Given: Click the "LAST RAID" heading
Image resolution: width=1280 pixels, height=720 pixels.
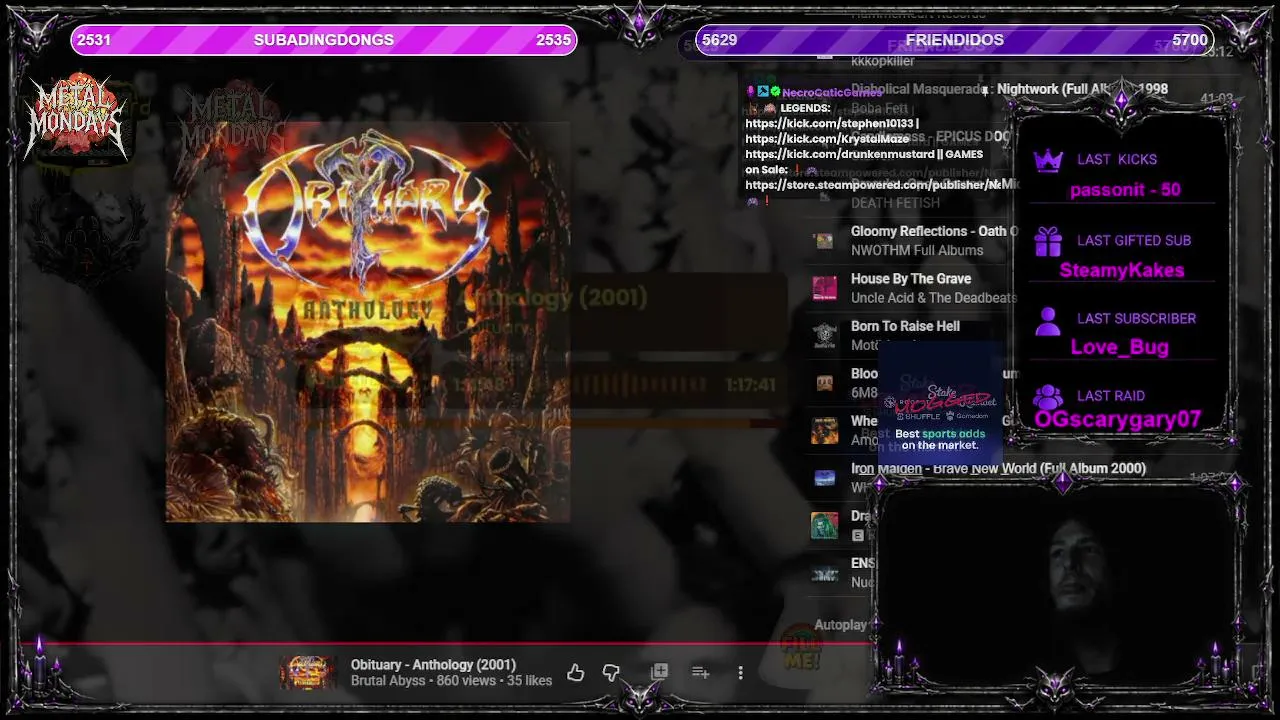Looking at the screenshot, I should (x=1111, y=395).
